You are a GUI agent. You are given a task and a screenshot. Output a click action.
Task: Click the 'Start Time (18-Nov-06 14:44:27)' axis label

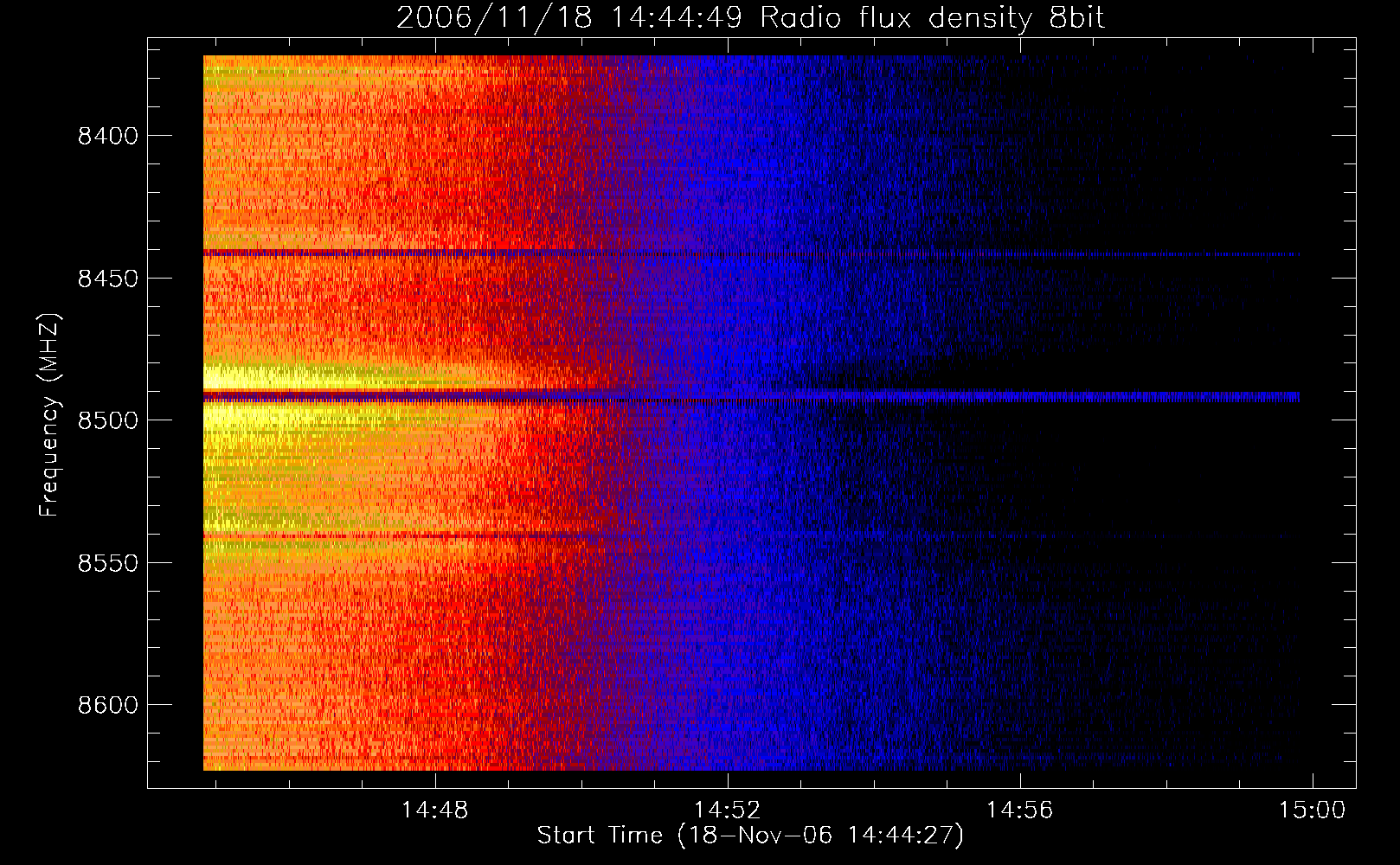coord(750,836)
